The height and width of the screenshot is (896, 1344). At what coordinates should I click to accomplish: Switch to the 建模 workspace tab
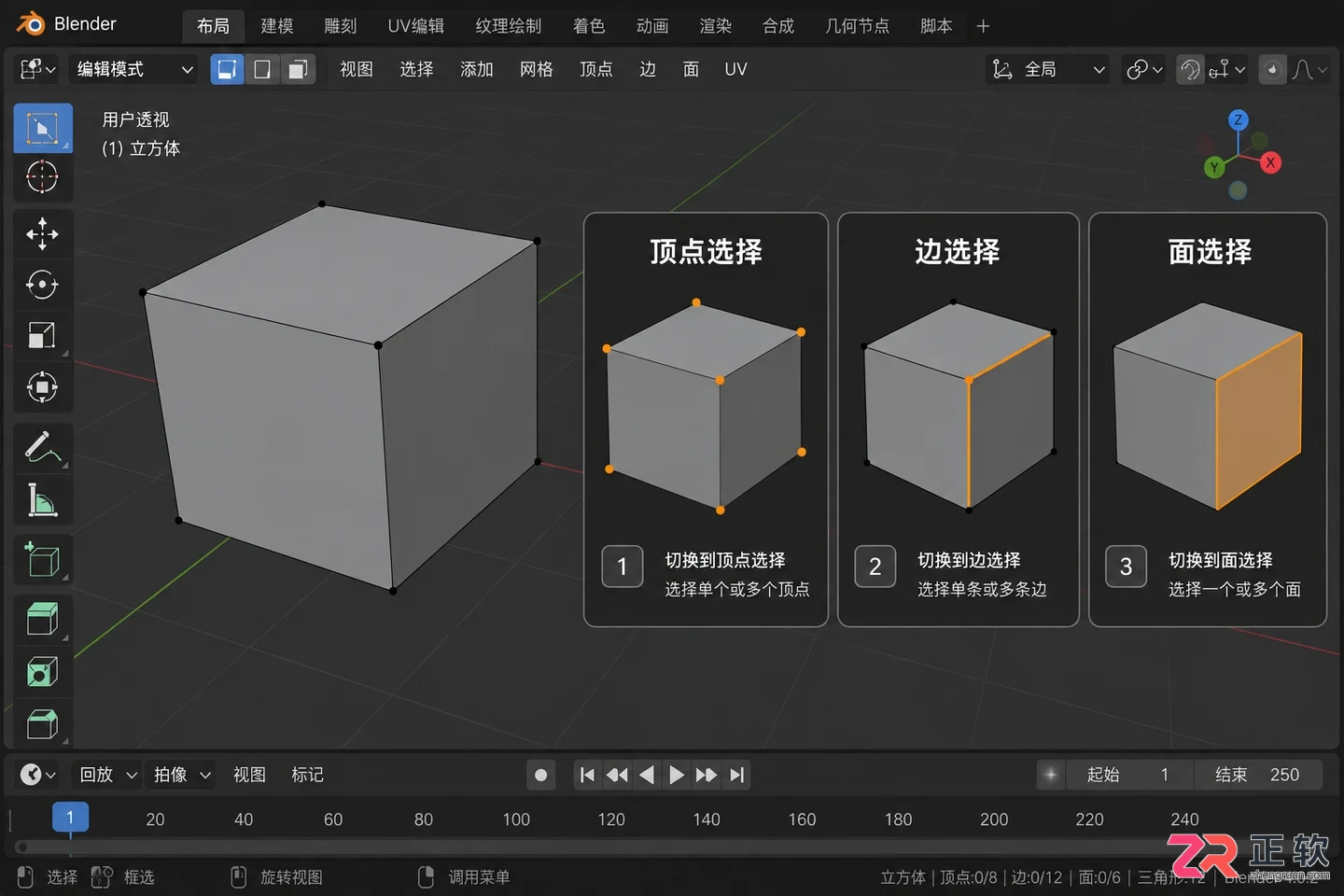click(277, 26)
